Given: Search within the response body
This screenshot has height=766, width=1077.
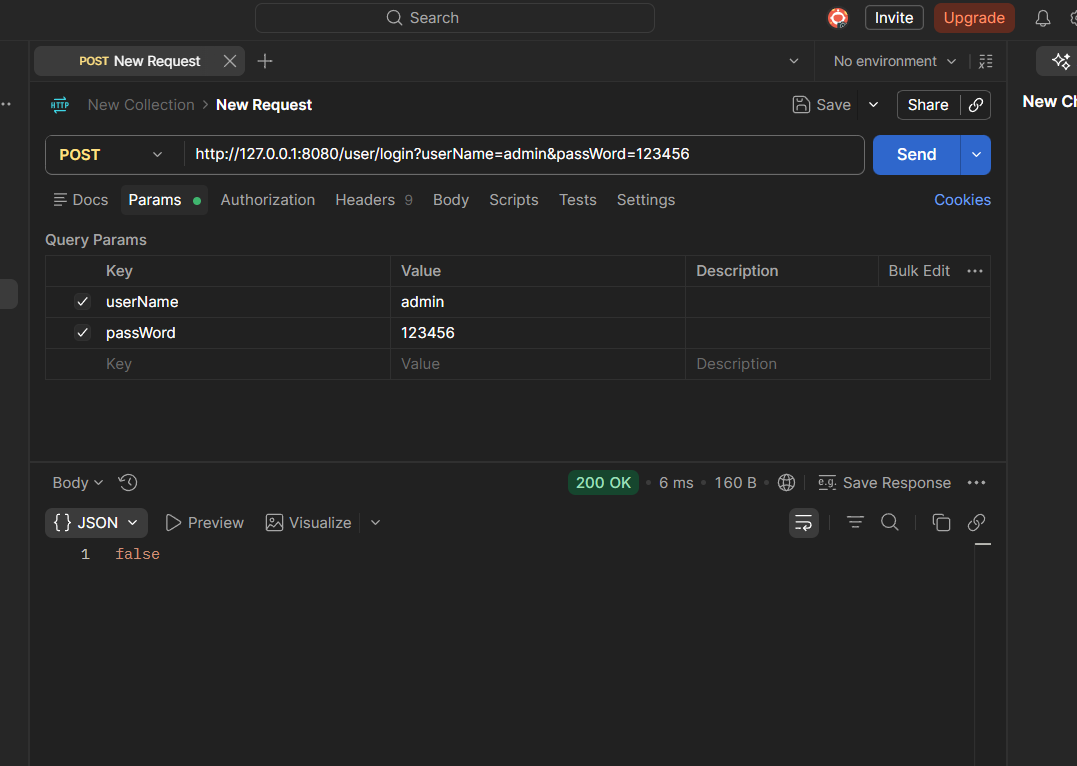Looking at the screenshot, I should pyautogui.click(x=890, y=523).
